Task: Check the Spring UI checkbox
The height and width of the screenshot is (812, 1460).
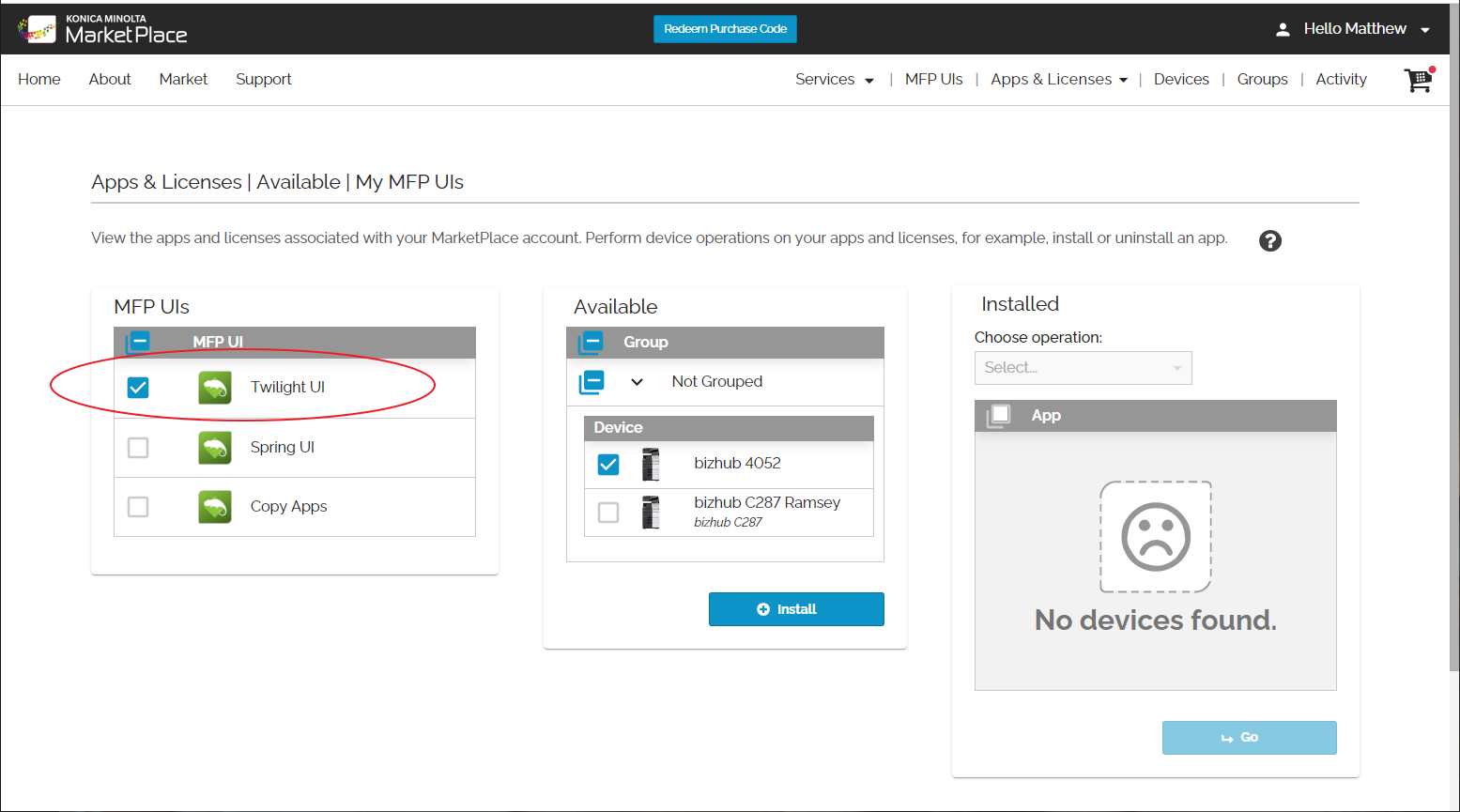Action: (138, 448)
